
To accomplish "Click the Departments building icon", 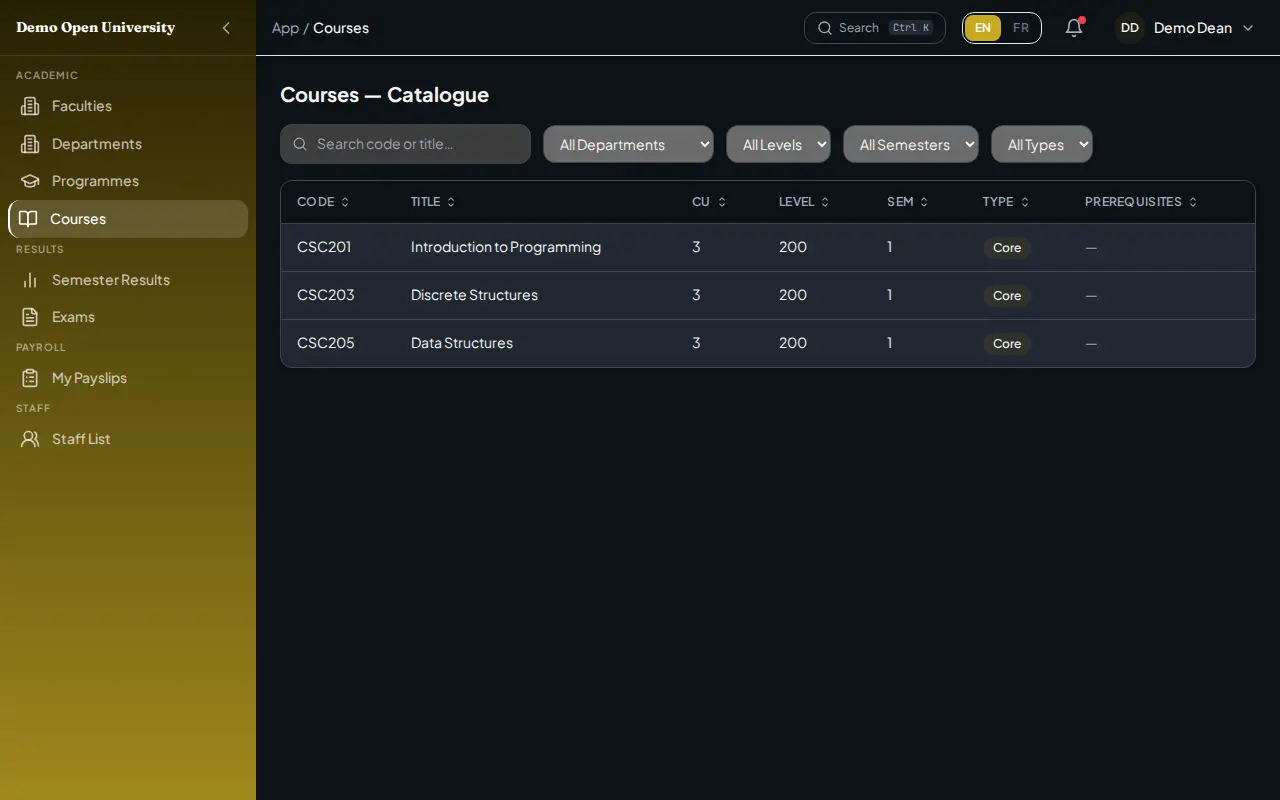I will click(30, 144).
